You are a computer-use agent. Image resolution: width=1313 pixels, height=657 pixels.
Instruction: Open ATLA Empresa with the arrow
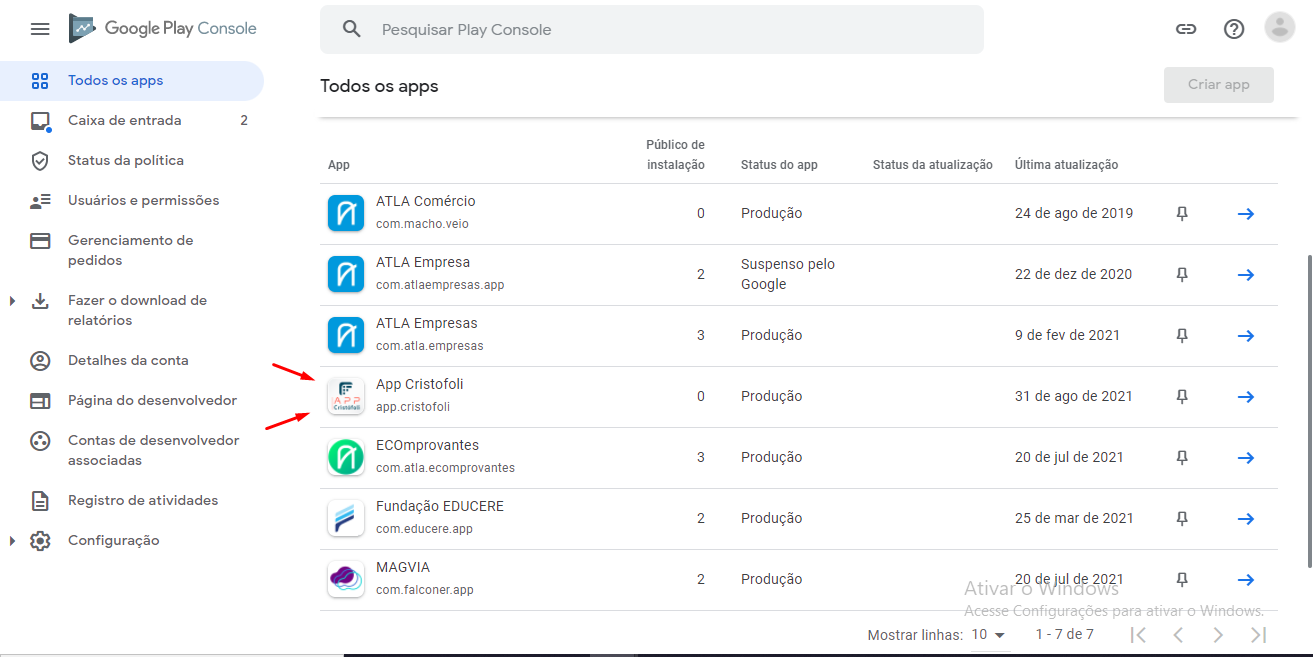(1246, 274)
